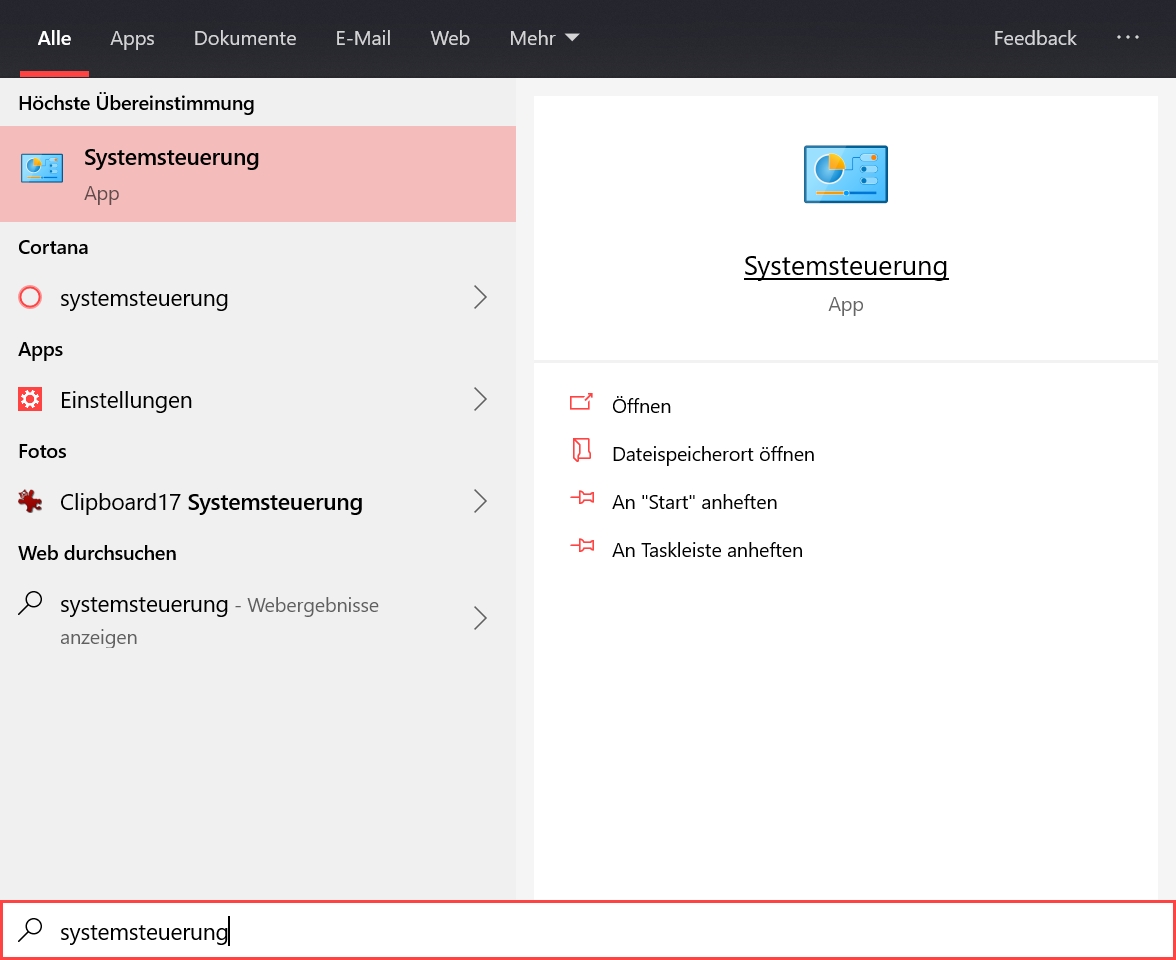The width and height of the screenshot is (1176, 960).
Task: Click the Systemsteuerung icon in best match
Action: tap(41, 169)
